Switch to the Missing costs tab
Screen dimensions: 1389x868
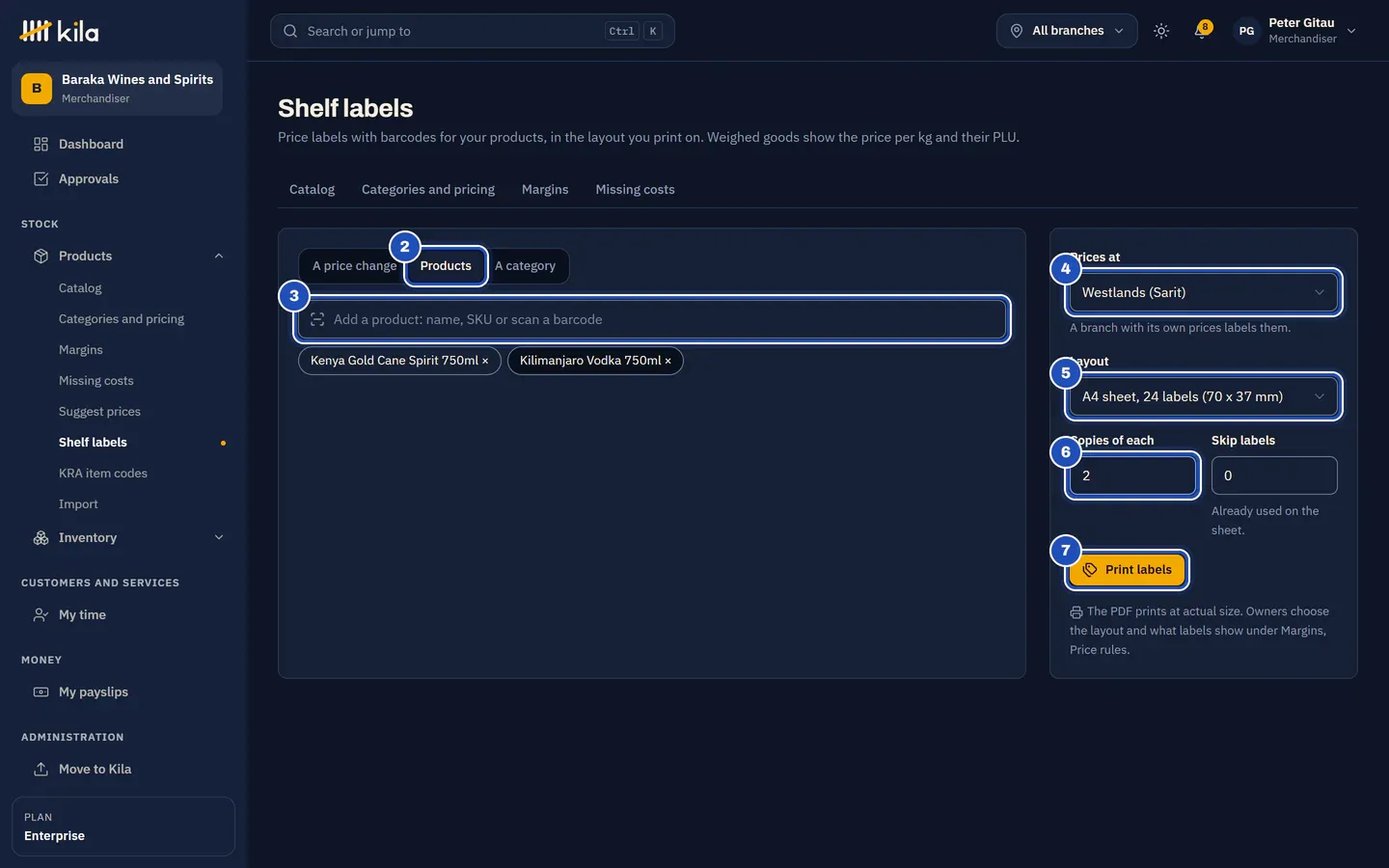click(635, 189)
